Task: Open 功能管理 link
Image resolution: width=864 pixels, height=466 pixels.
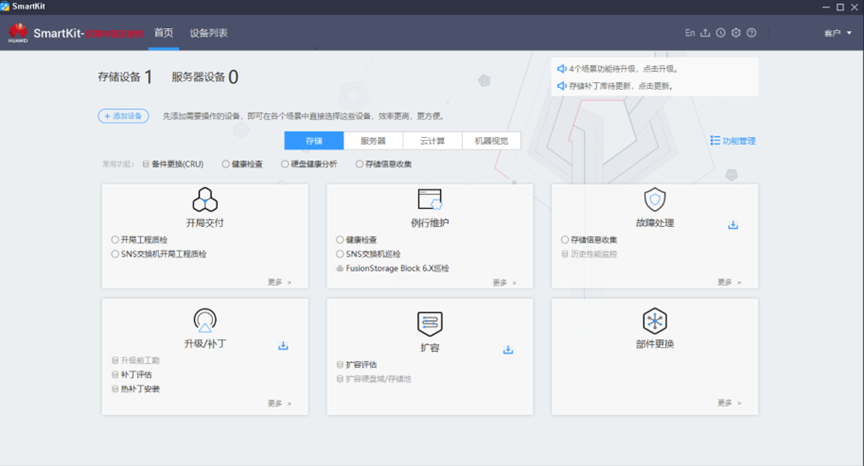Action: click(739, 141)
